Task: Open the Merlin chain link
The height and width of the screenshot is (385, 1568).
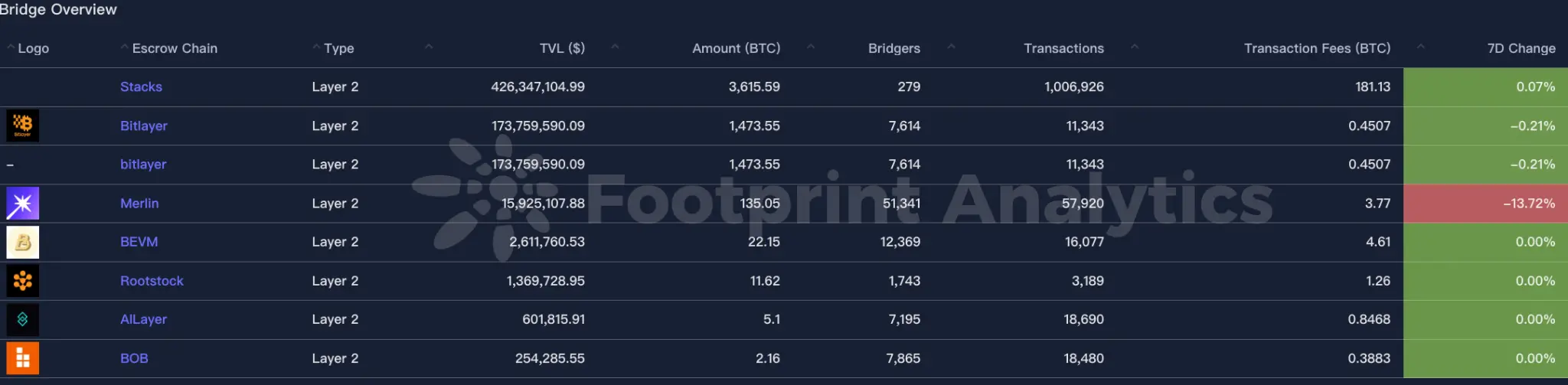Action: click(x=139, y=204)
